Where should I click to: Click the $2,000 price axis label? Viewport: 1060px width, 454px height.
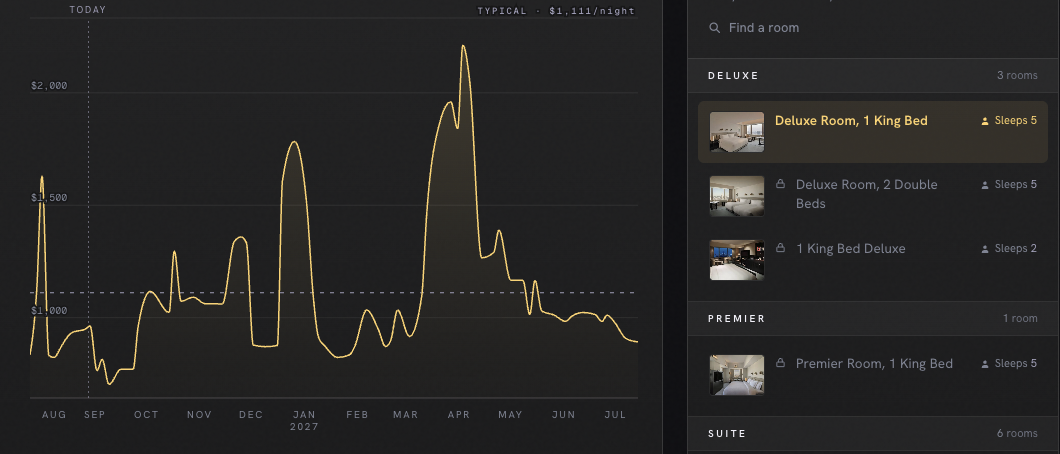[x=49, y=86]
